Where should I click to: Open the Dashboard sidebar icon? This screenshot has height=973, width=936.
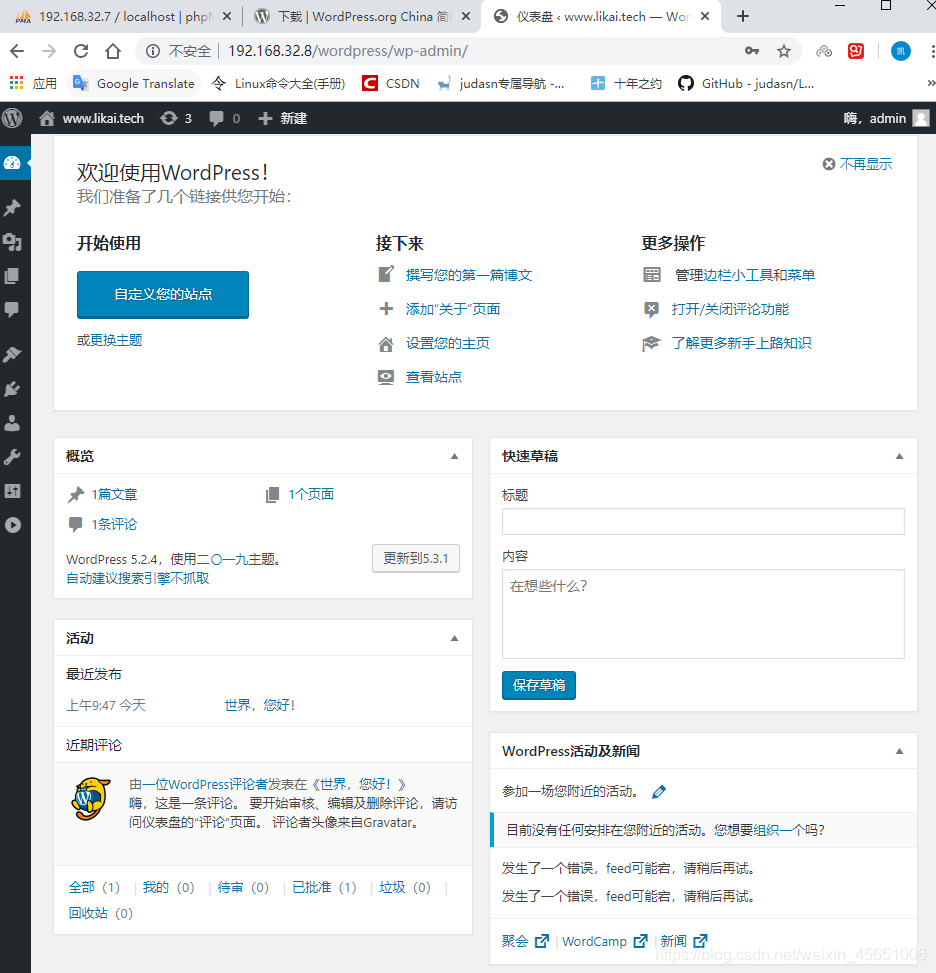point(12,163)
